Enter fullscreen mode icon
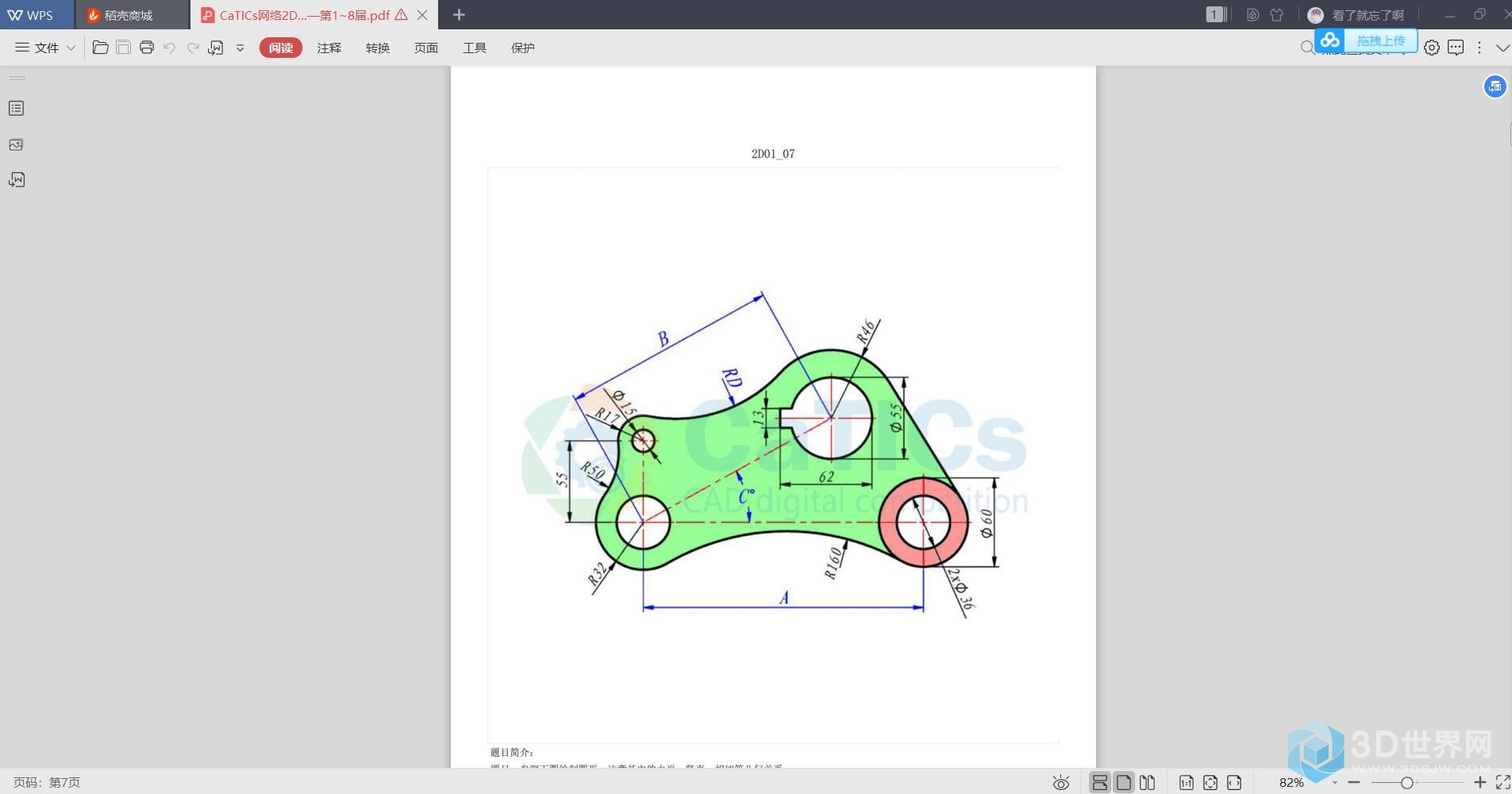Image resolution: width=1512 pixels, height=794 pixels. pos(1502,783)
